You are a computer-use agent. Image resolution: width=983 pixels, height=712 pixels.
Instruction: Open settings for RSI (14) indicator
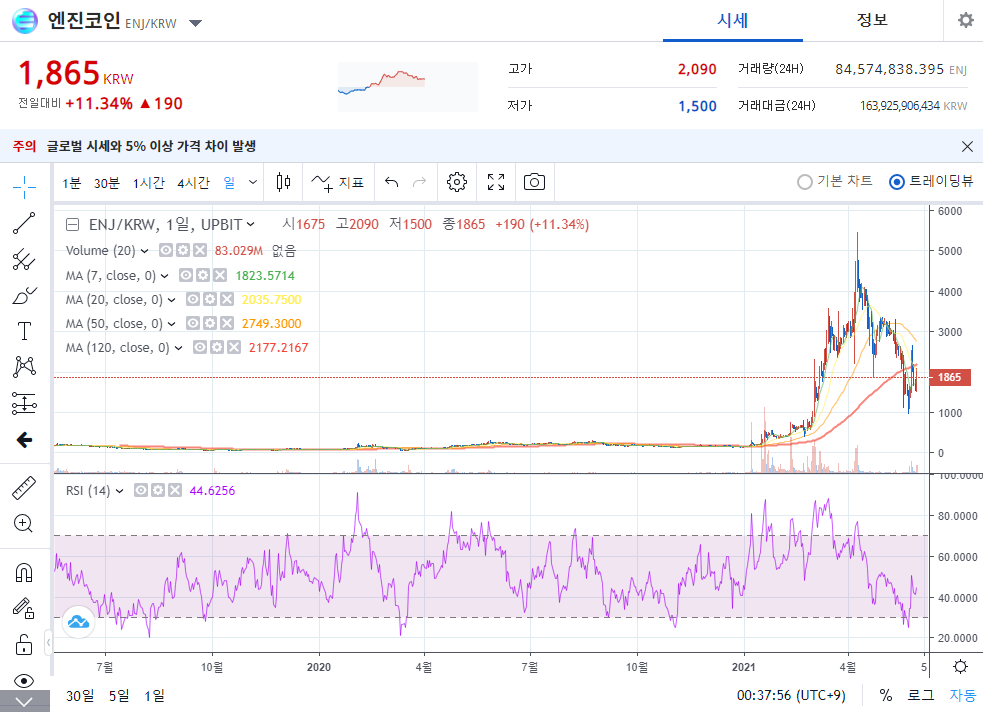coord(157,490)
